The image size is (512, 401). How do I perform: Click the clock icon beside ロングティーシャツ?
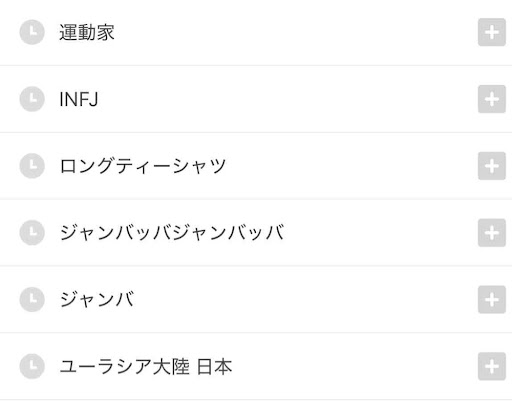click(x=32, y=166)
